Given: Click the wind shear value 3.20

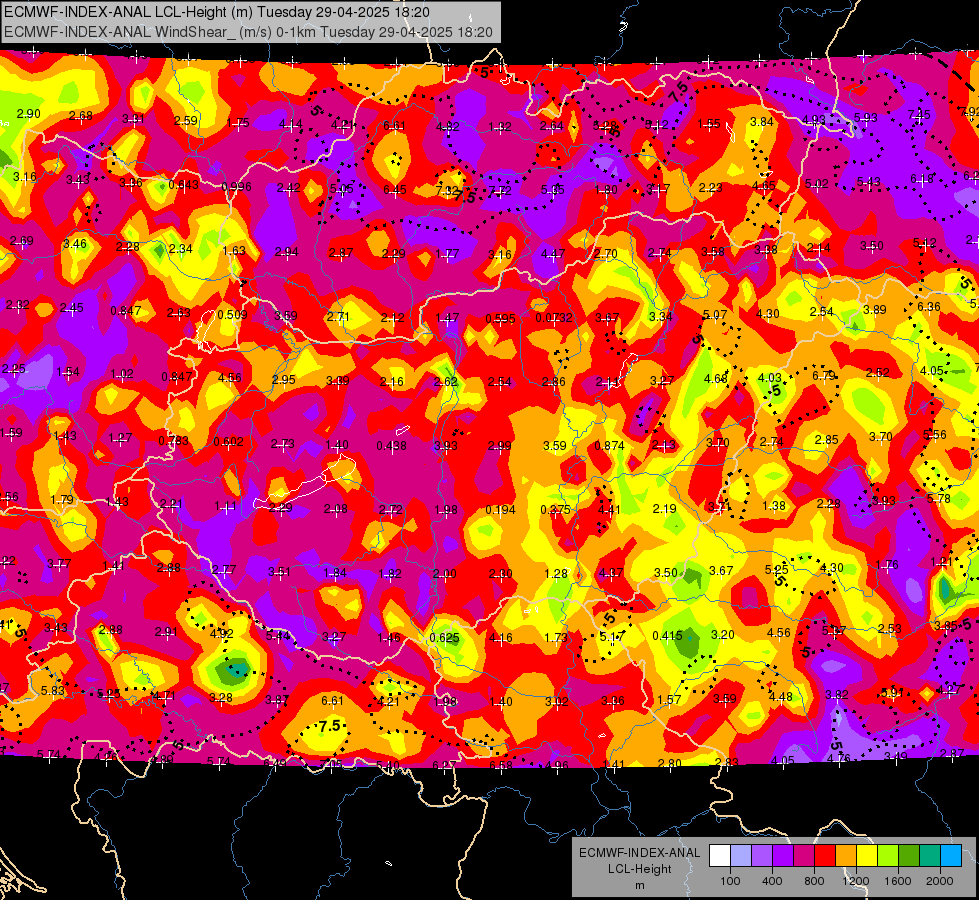Looking at the screenshot, I should (723, 635).
